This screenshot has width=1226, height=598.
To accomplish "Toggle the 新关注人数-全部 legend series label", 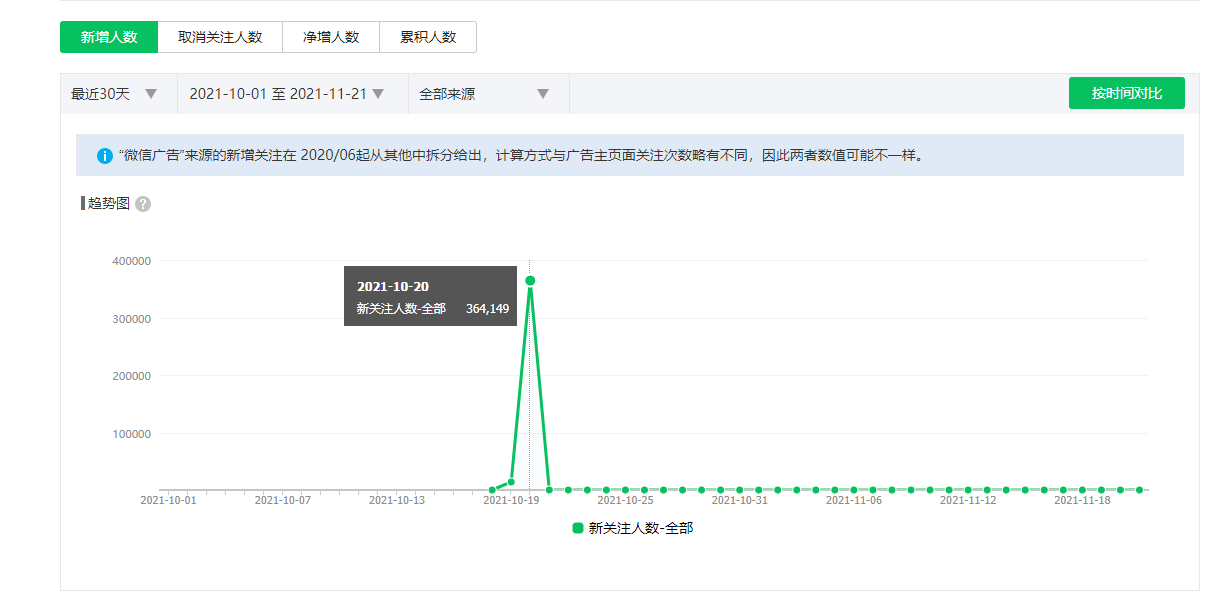I will pyautogui.click(x=640, y=528).
